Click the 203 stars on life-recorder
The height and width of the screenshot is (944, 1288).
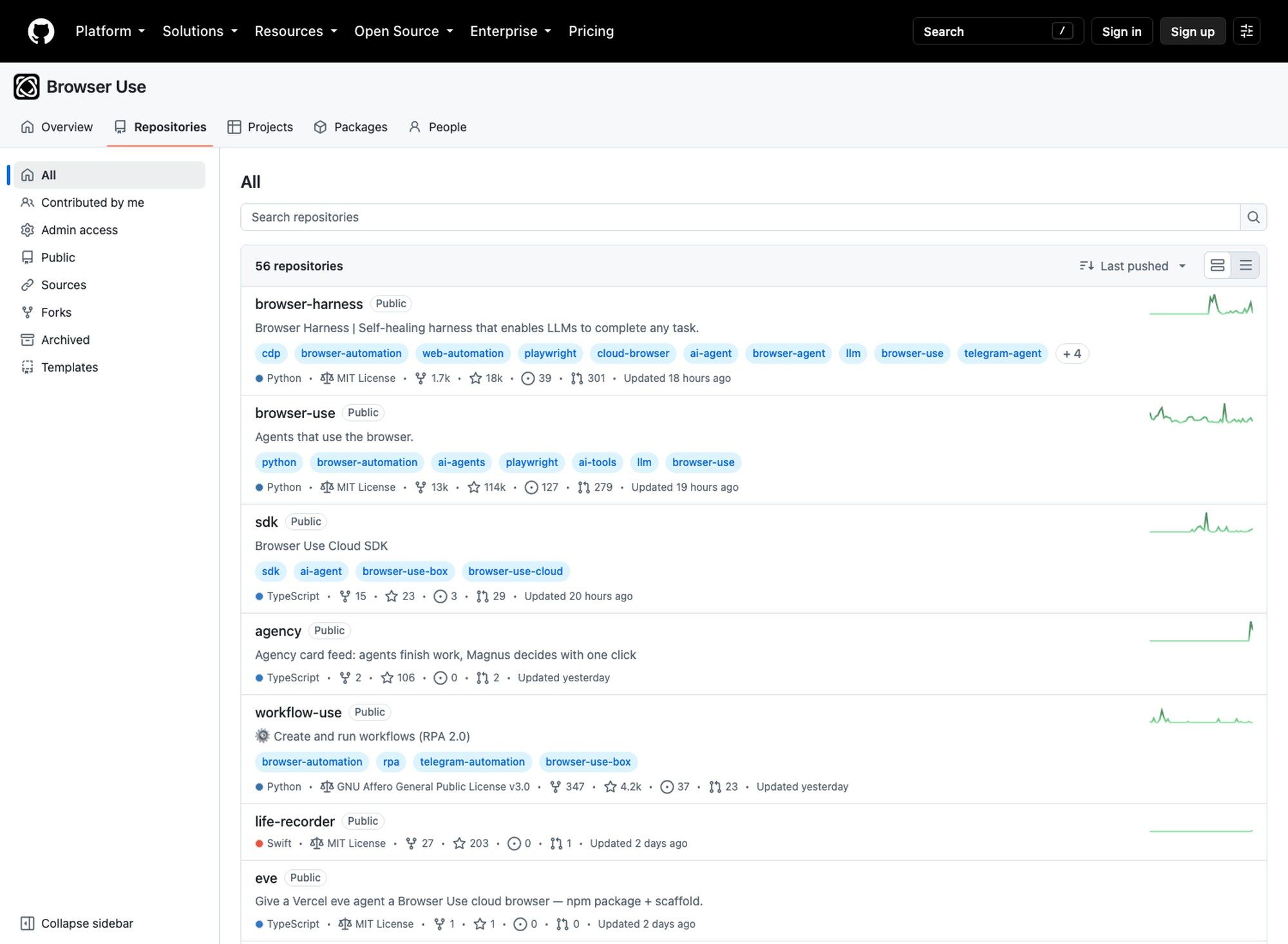click(x=471, y=843)
